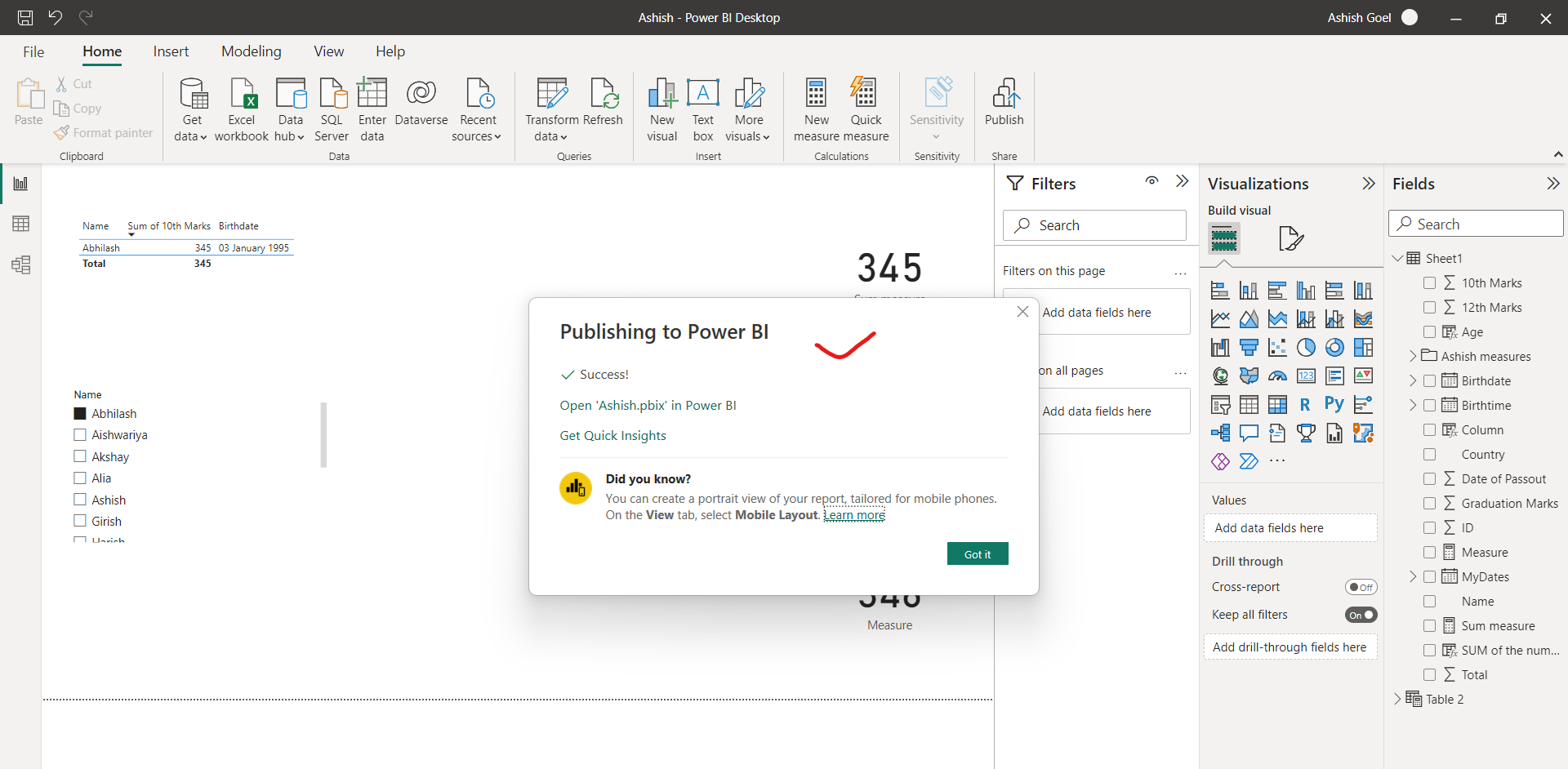Image resolution: width=1568 pixels, height=769 pixels.
Task: Click the Search box in Fields pane
Action: click(x=1476, y=223)
